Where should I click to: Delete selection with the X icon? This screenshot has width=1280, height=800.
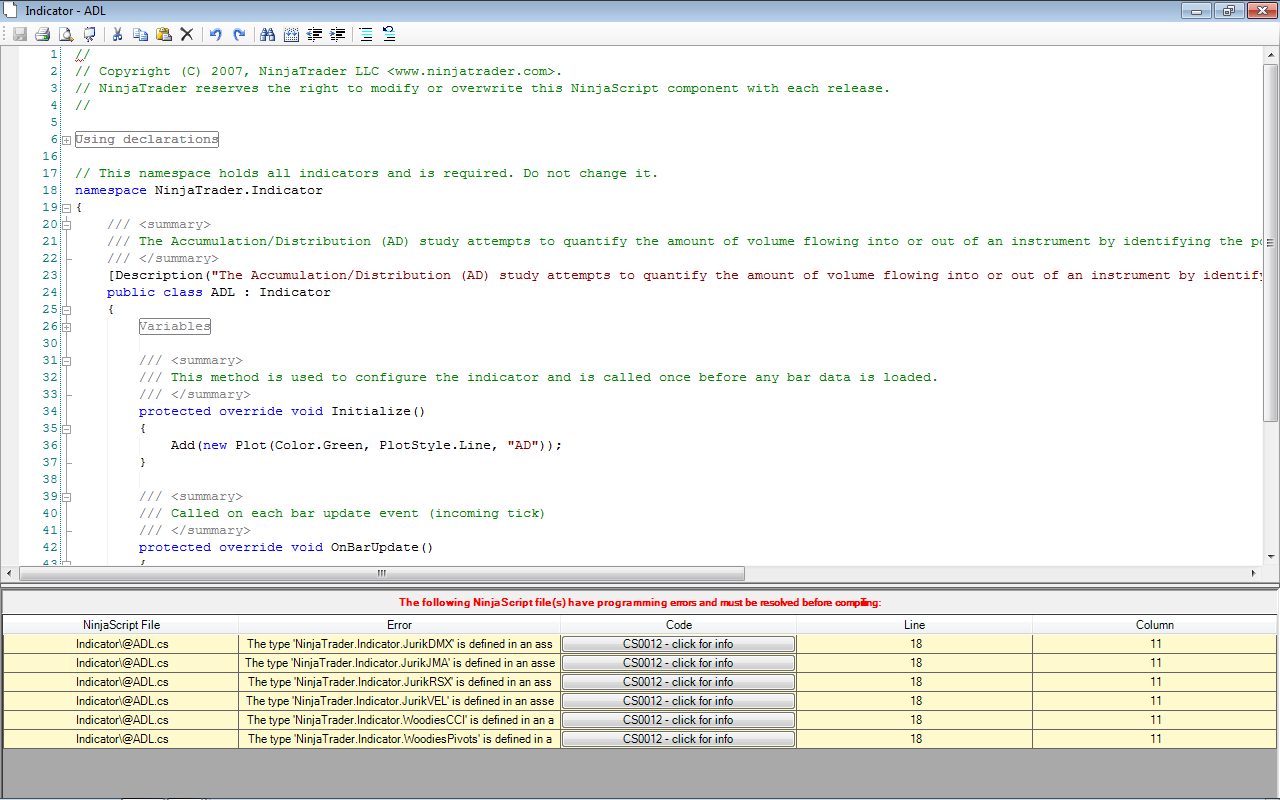186,34
